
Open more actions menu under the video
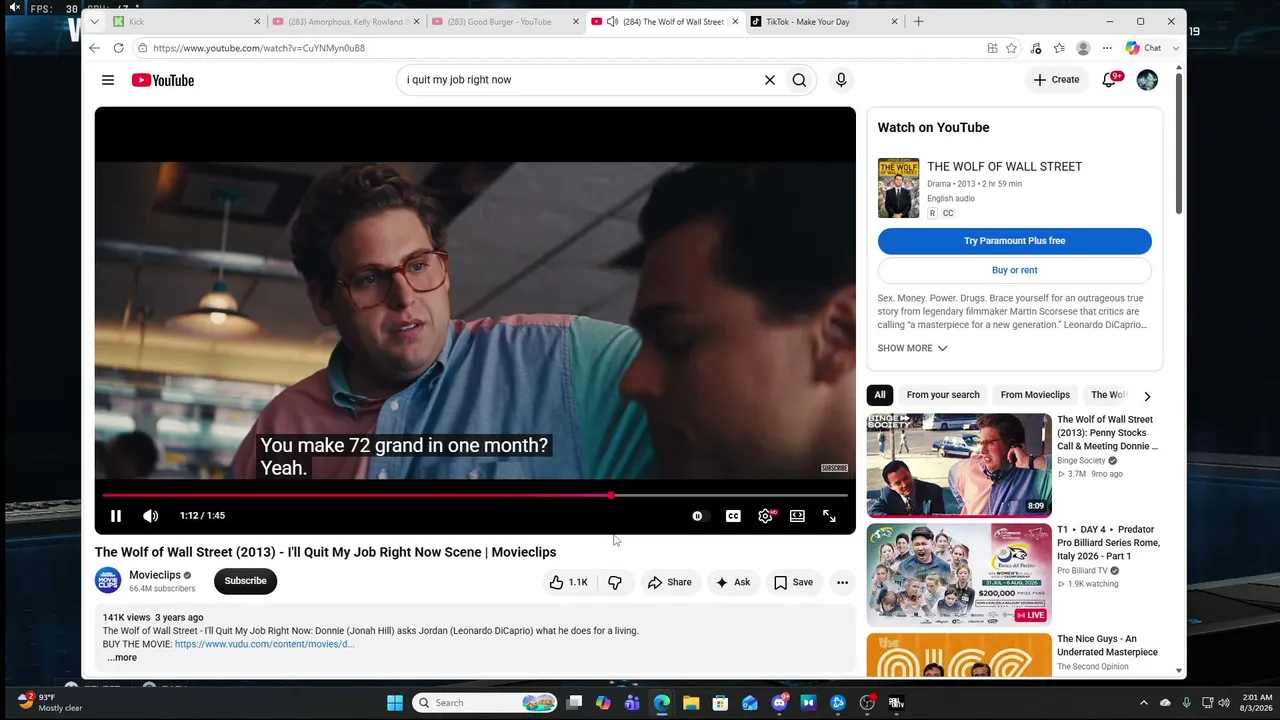(842, 582)
